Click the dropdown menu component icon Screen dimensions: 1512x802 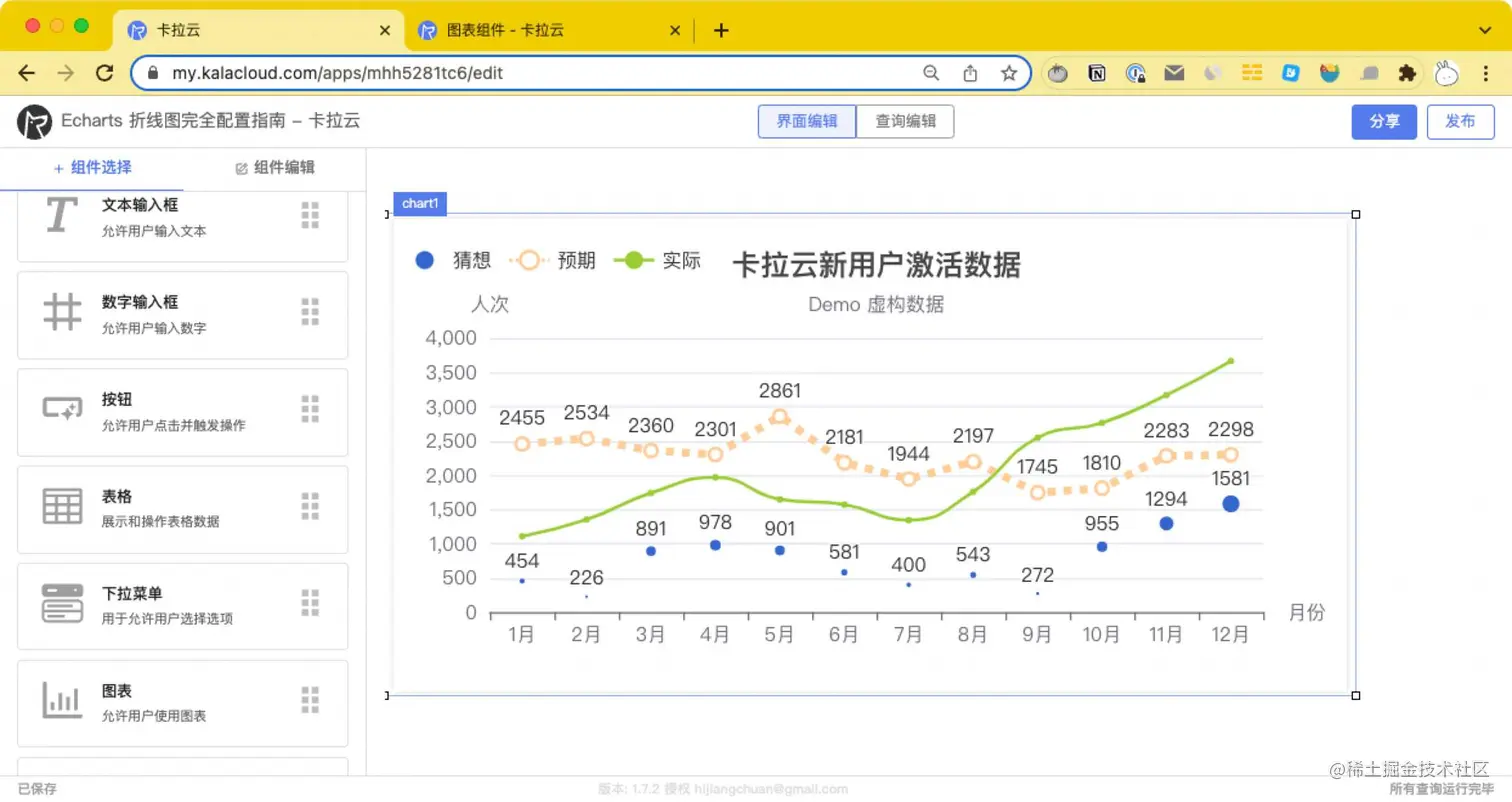tap(62, 604)
